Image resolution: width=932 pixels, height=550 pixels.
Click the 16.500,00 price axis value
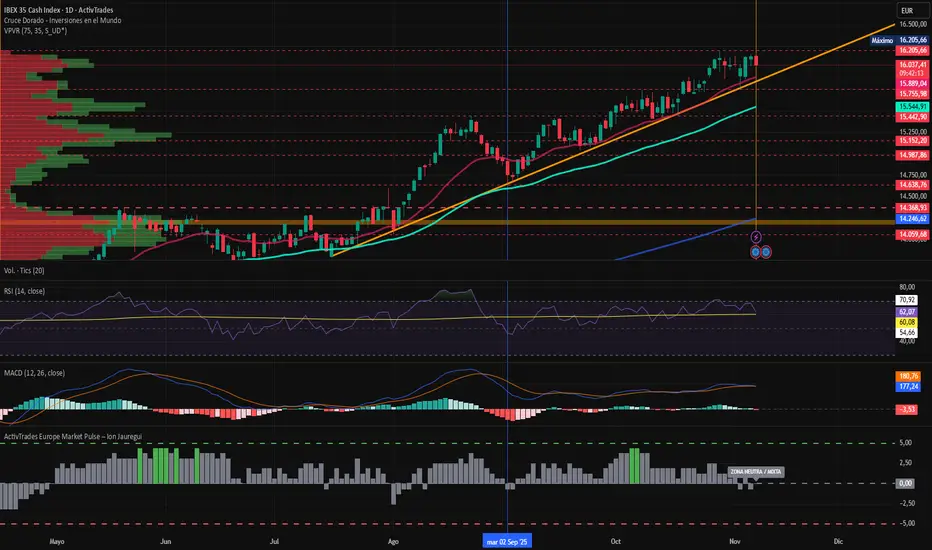(913, 24)
